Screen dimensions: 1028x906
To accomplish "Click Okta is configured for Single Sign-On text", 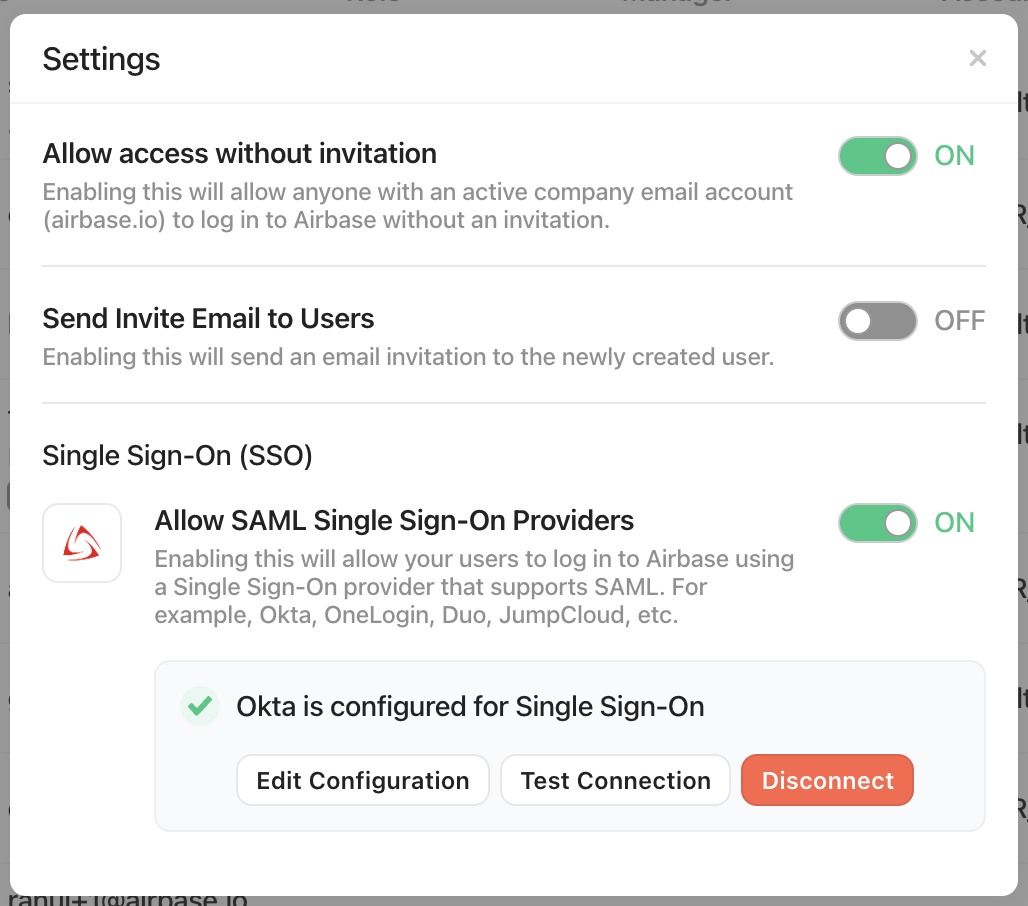I will pos(470,707).
